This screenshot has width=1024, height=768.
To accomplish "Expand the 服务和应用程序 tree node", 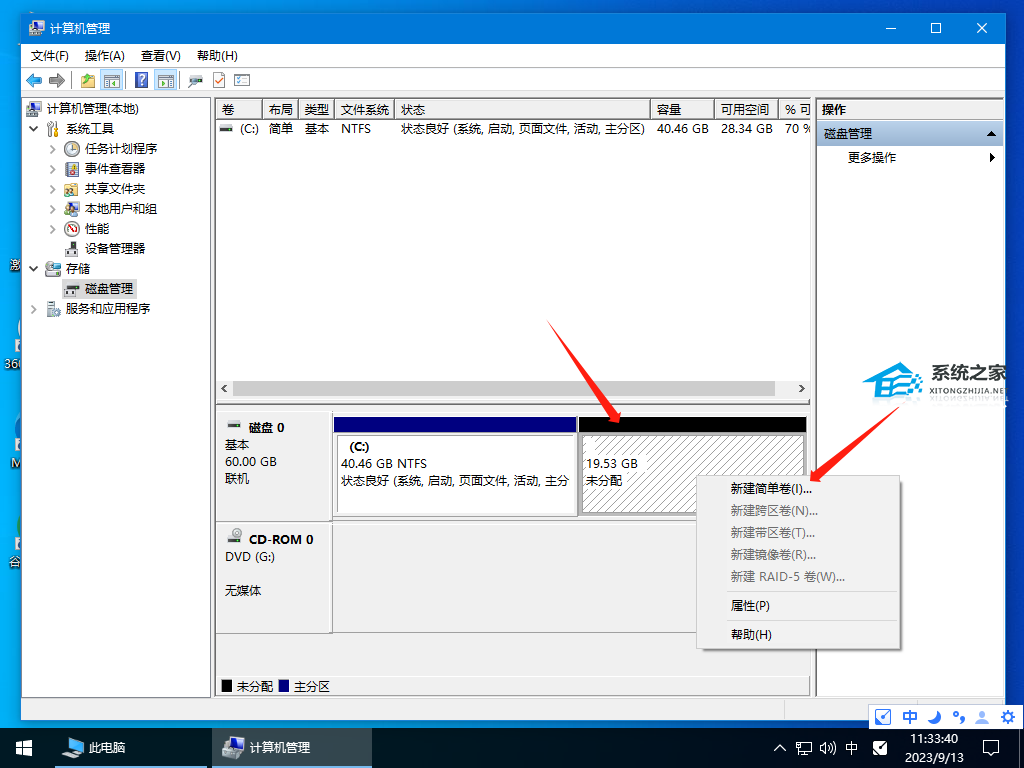I will tap(34, 309).
